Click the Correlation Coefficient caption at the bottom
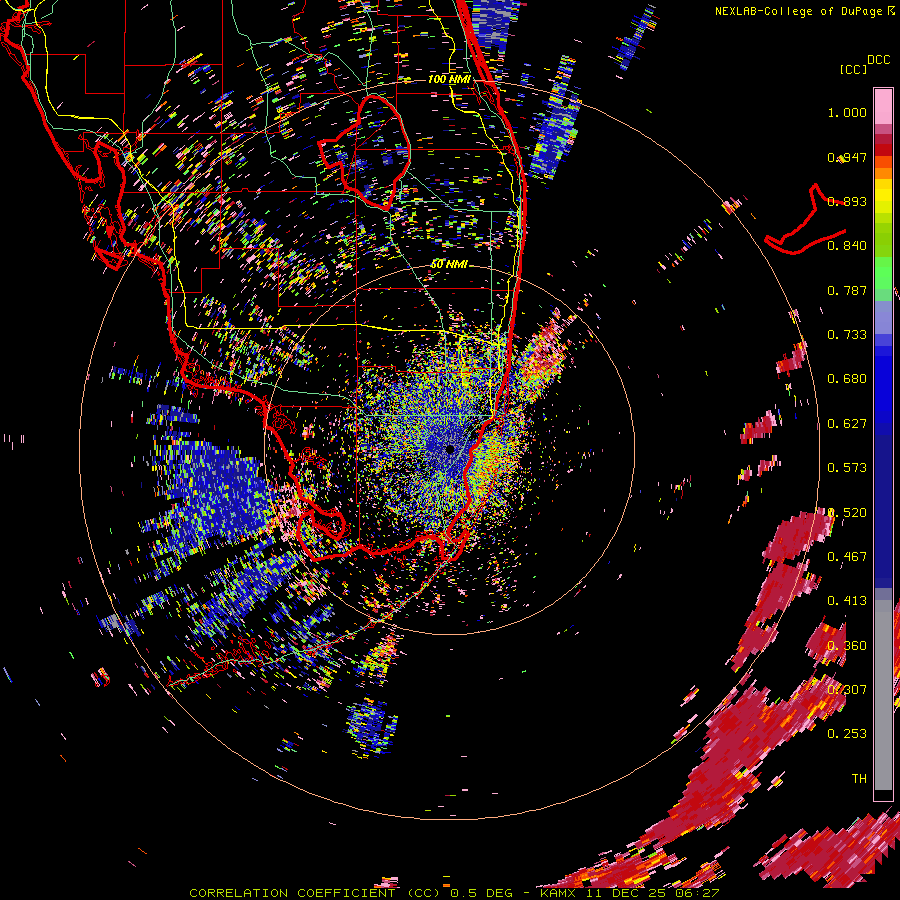900x900 pixels. (454, 893)
